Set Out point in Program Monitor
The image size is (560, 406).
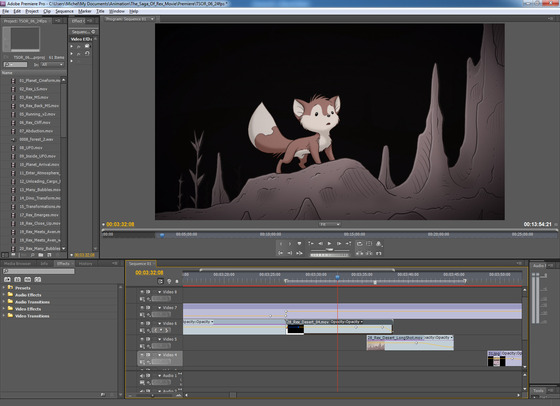(290, 244)
